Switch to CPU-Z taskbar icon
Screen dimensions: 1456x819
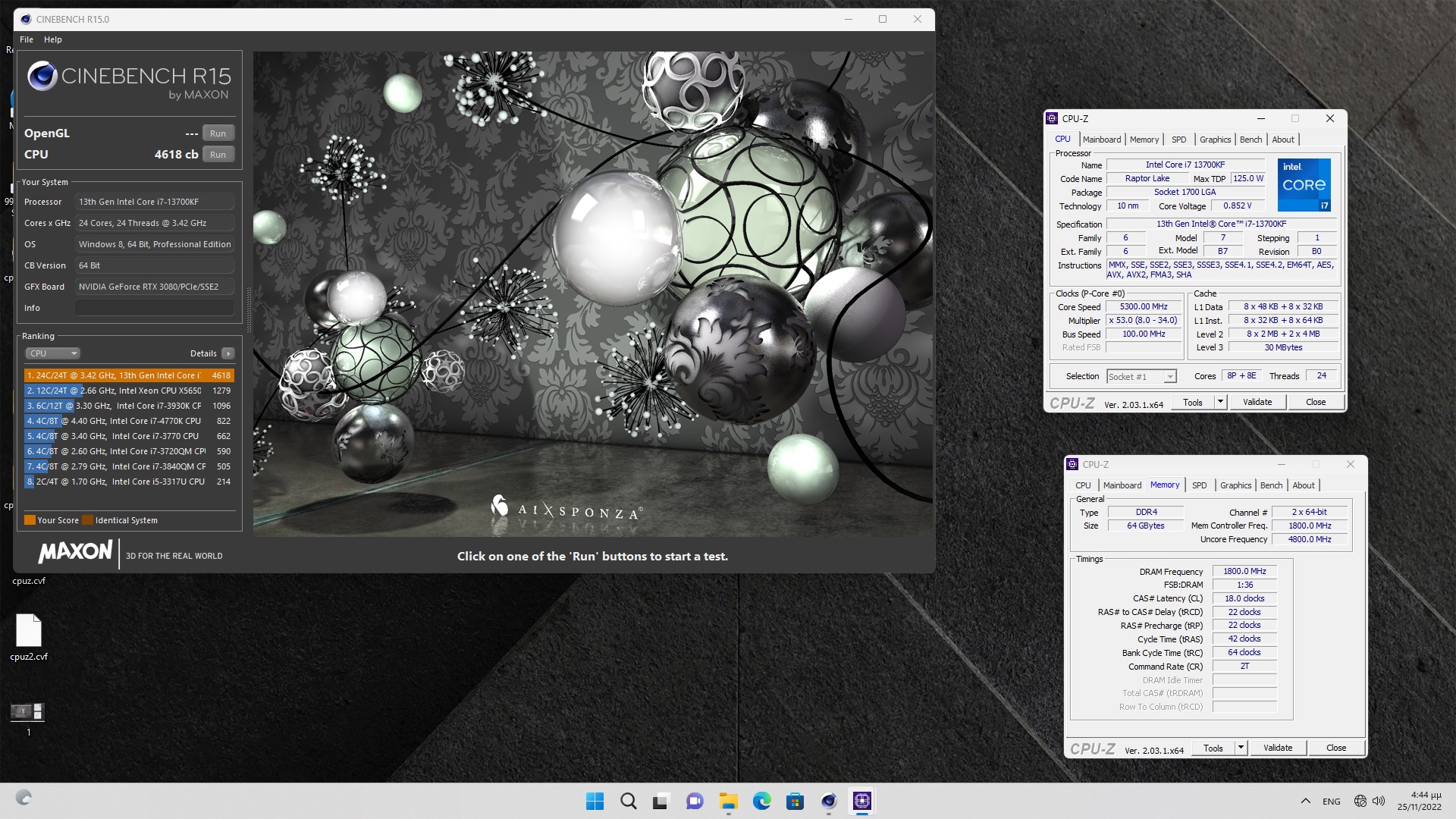pos(862,801)
